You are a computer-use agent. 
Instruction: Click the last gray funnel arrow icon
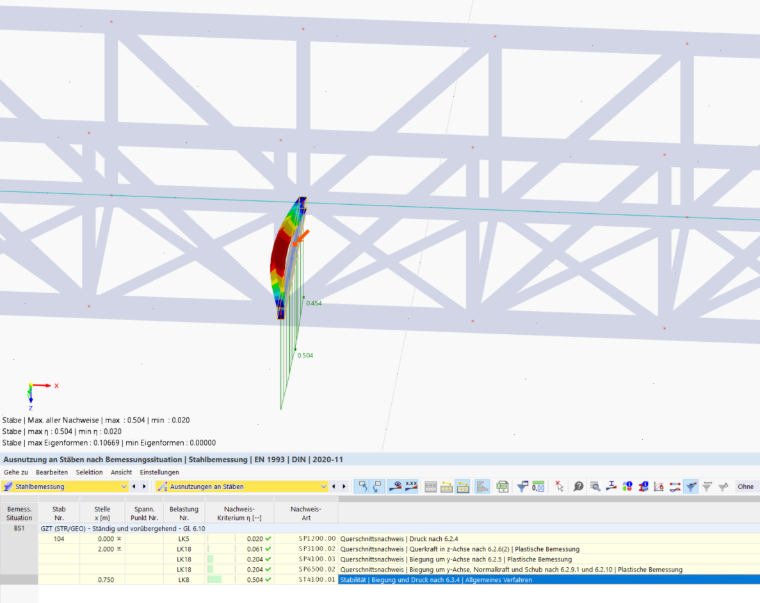[723, 486]
